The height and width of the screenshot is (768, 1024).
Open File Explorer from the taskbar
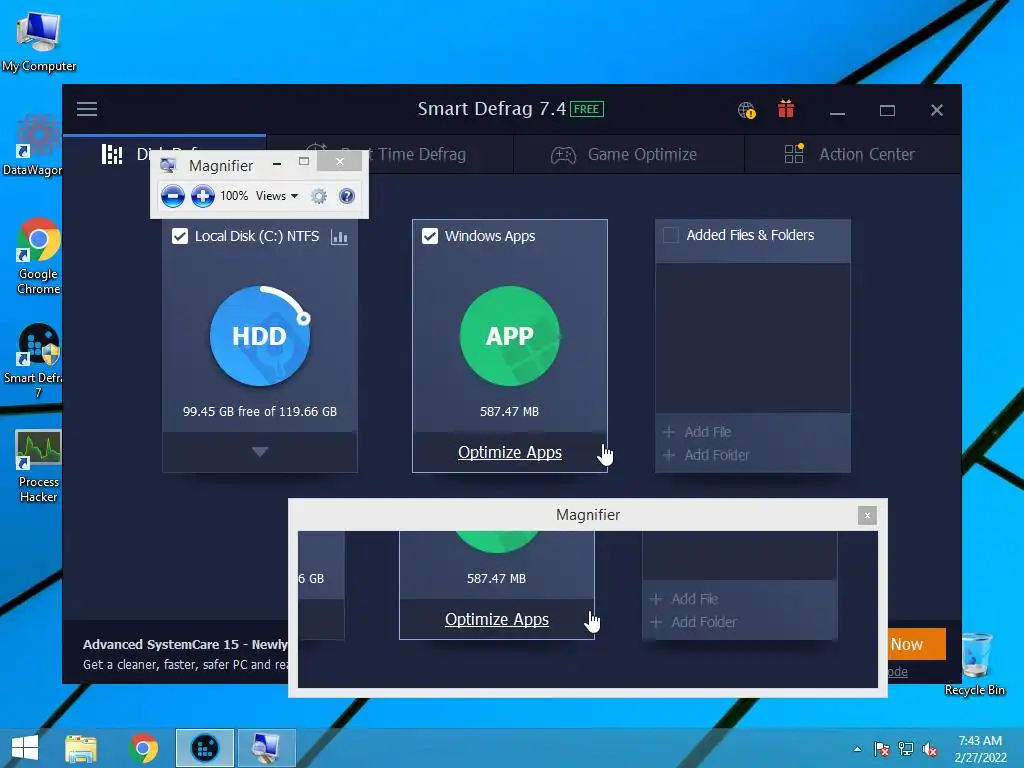click(x=81, y=748)
